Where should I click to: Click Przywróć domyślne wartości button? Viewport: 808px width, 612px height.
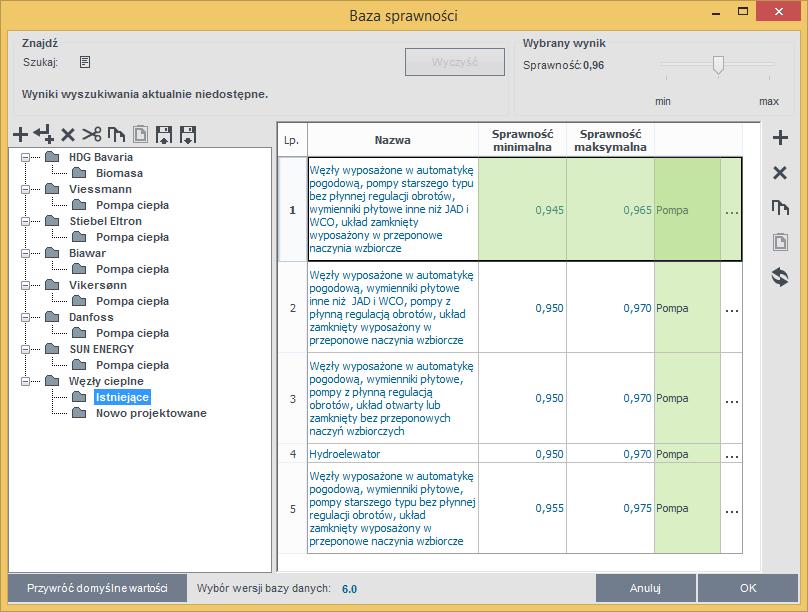pos(97,588)
